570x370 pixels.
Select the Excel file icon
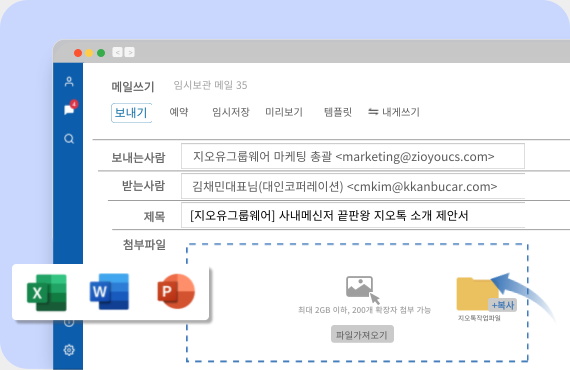(47, 293)
